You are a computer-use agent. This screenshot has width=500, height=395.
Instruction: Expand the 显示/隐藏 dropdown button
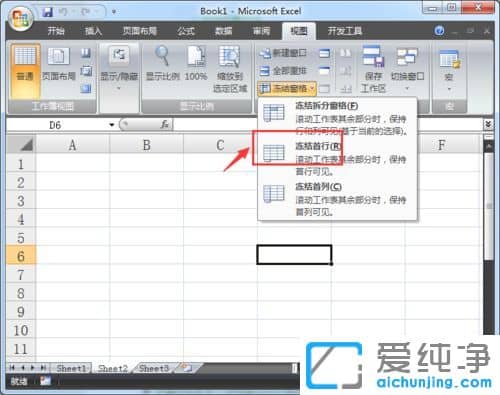(x=119, y=69)
